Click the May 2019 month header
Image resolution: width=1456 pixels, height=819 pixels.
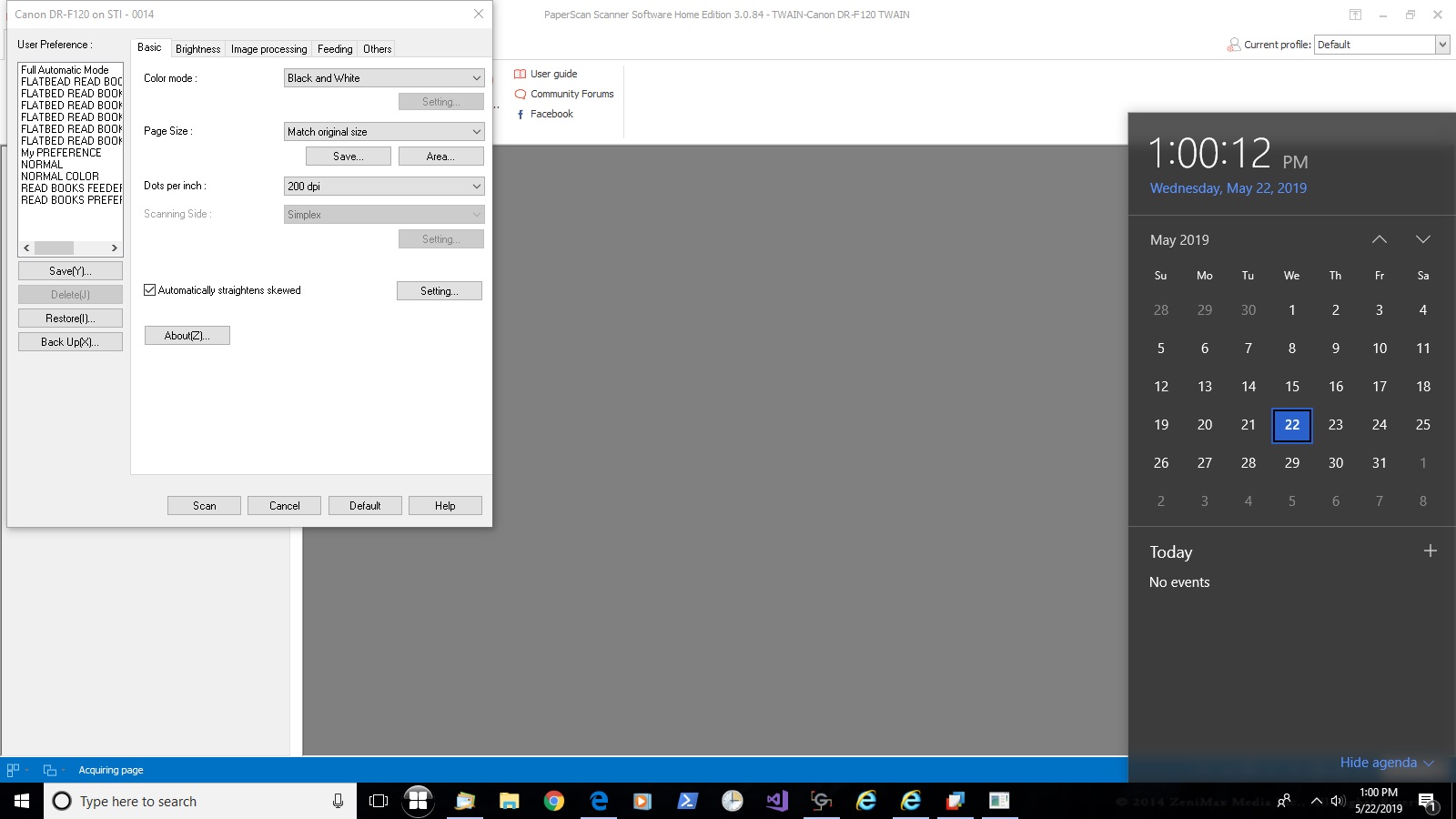[1179, 240]
